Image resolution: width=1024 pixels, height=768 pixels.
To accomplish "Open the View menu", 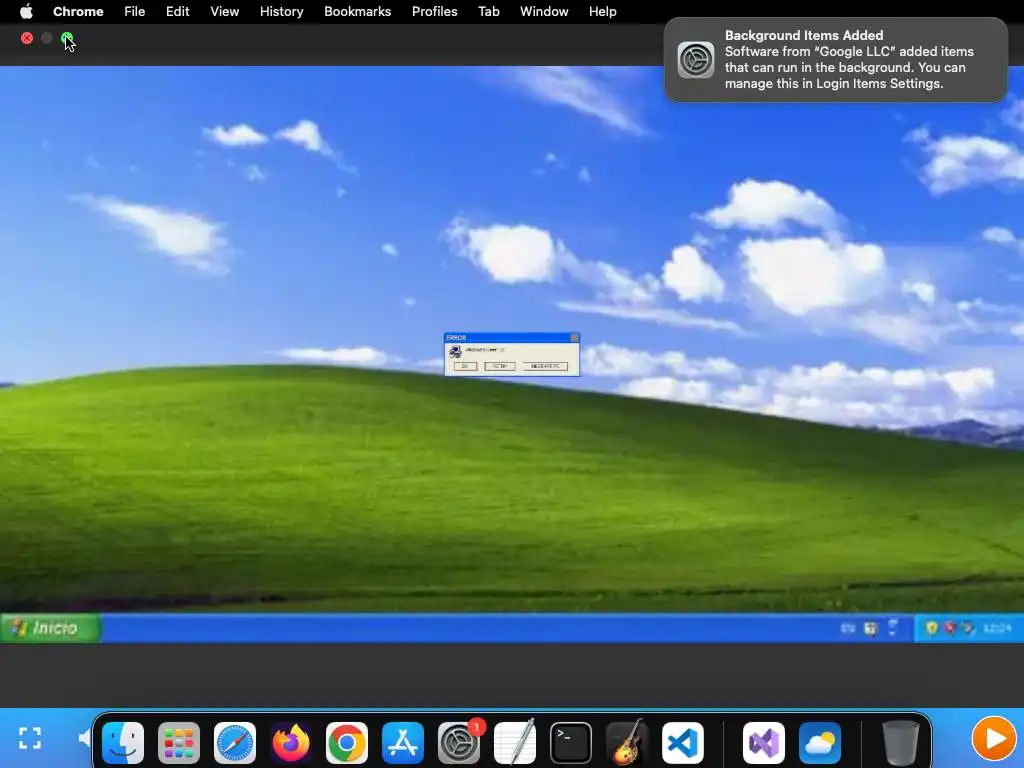I will coord(225,11).
